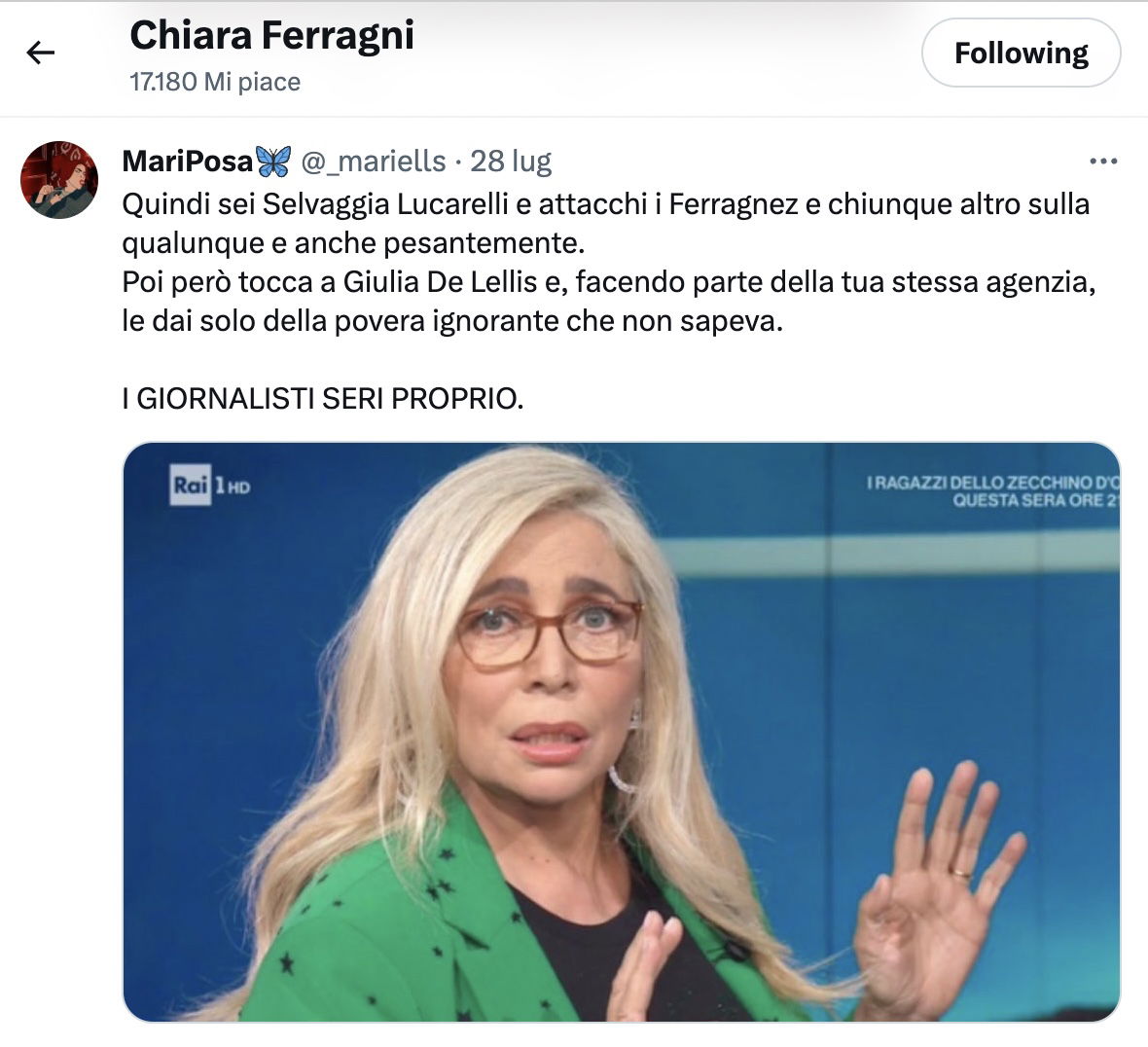Open the tweet via 28 lug timestamp
The height and width of the screenshot is (1047, 1148).
pyautogui.click(x=511, y=162)
